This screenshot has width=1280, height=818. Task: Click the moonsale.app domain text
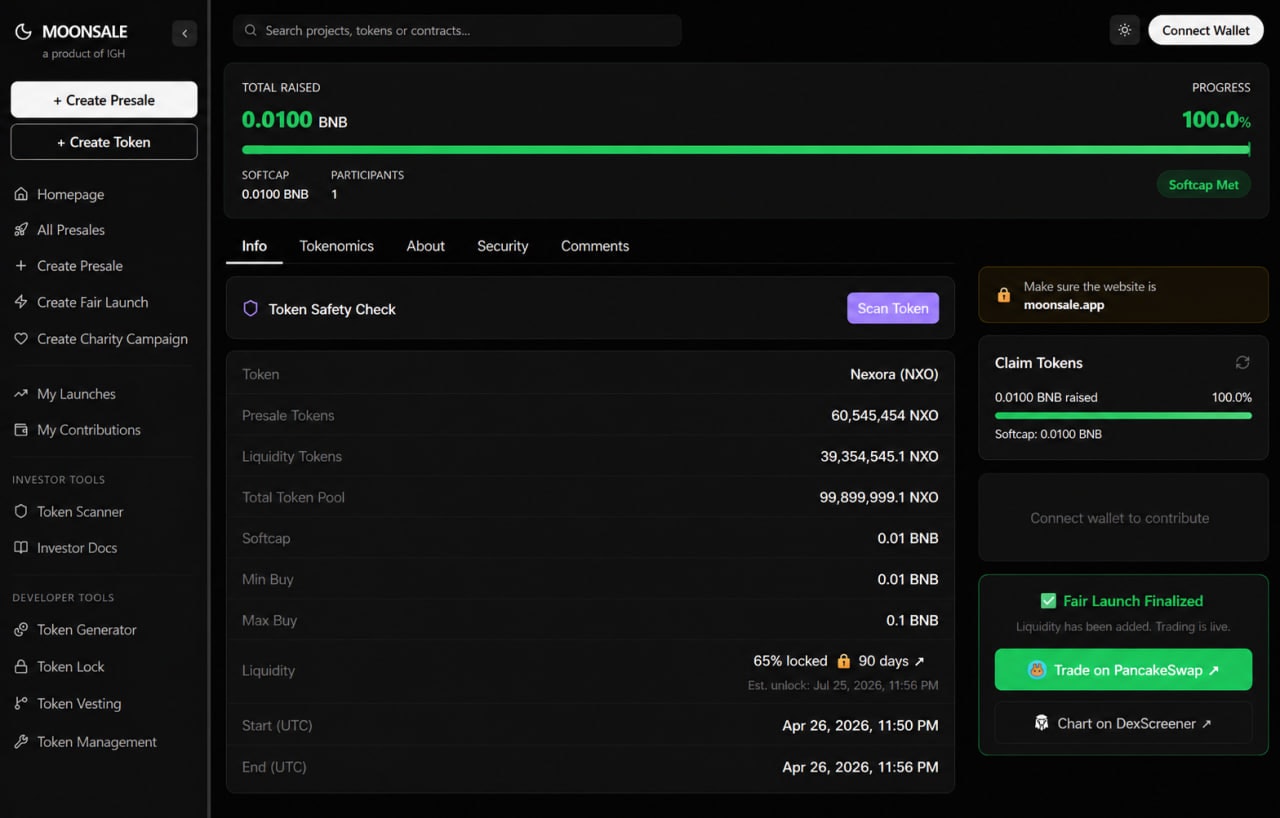[x=1064, y=305]
